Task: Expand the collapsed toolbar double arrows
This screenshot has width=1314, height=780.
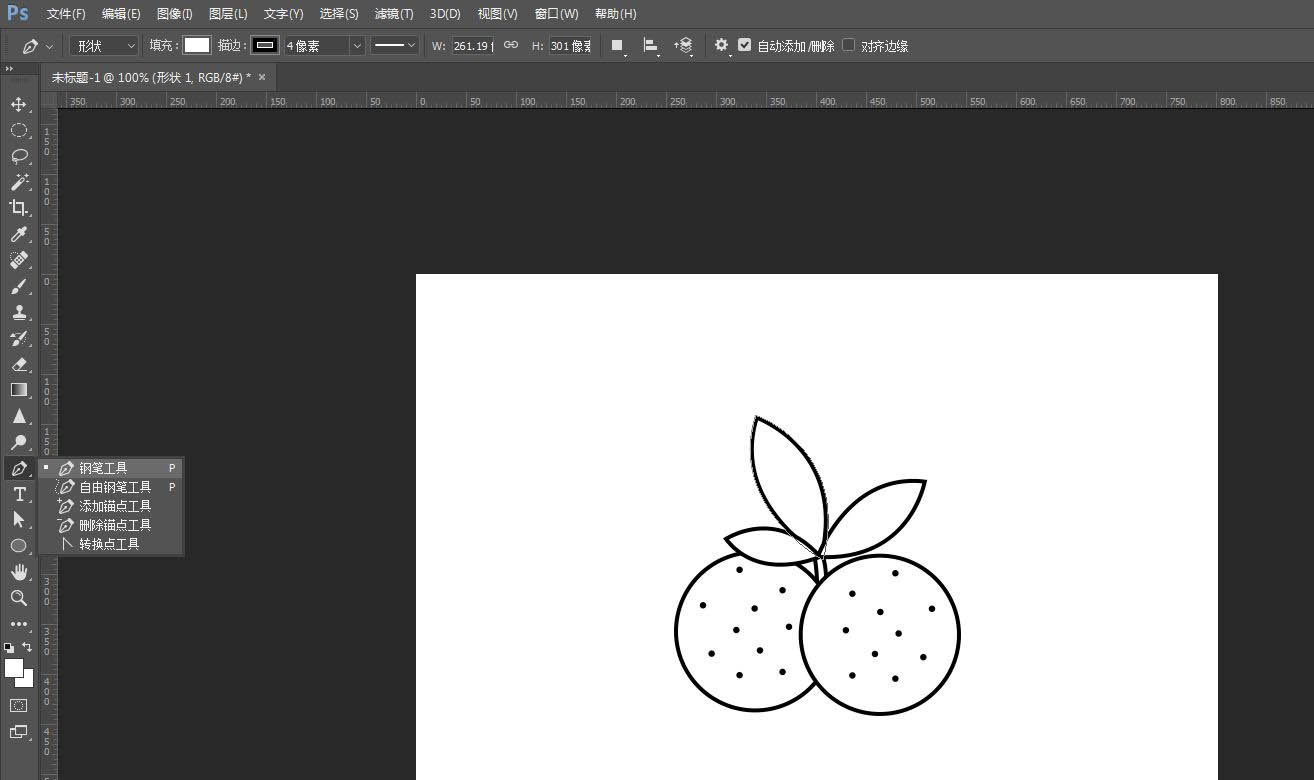Action: (9, 68)
